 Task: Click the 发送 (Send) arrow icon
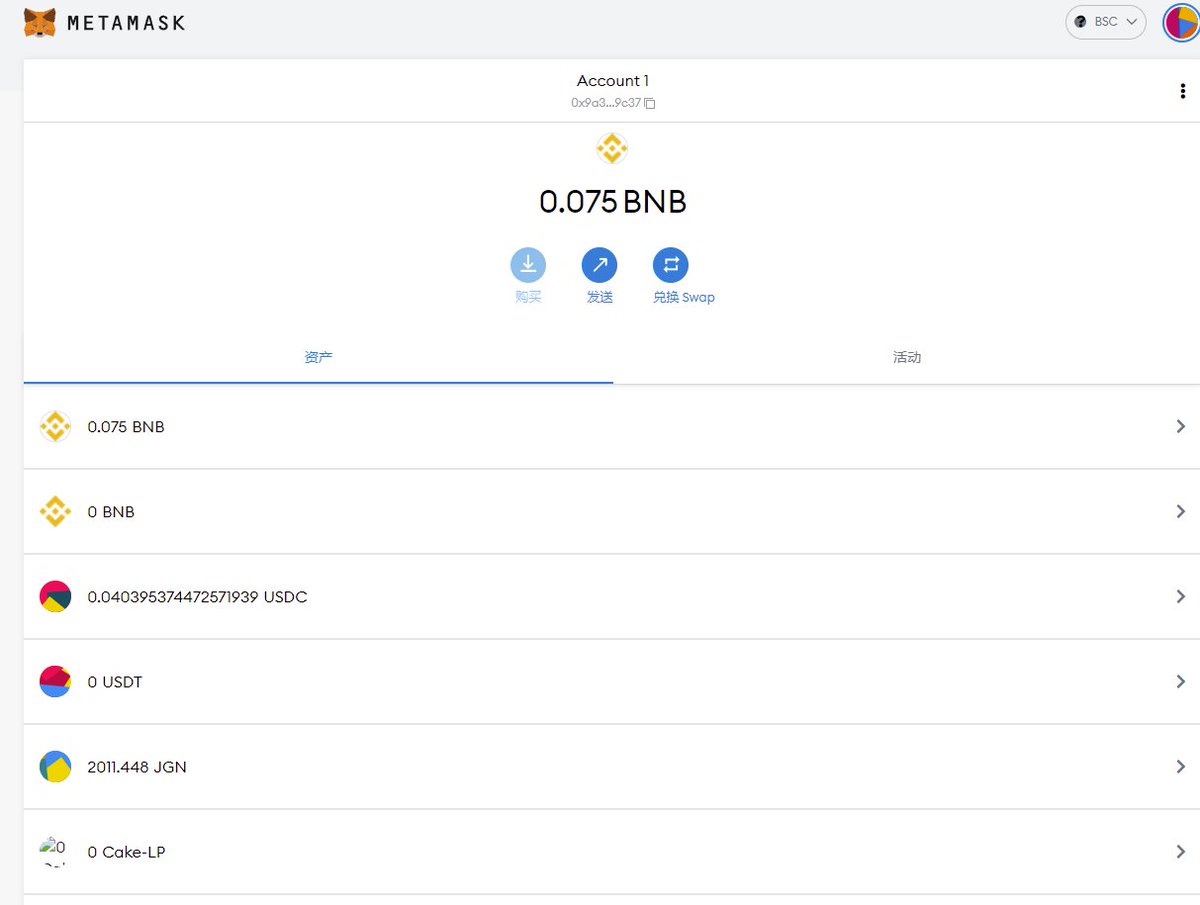(x=599, y=265)
